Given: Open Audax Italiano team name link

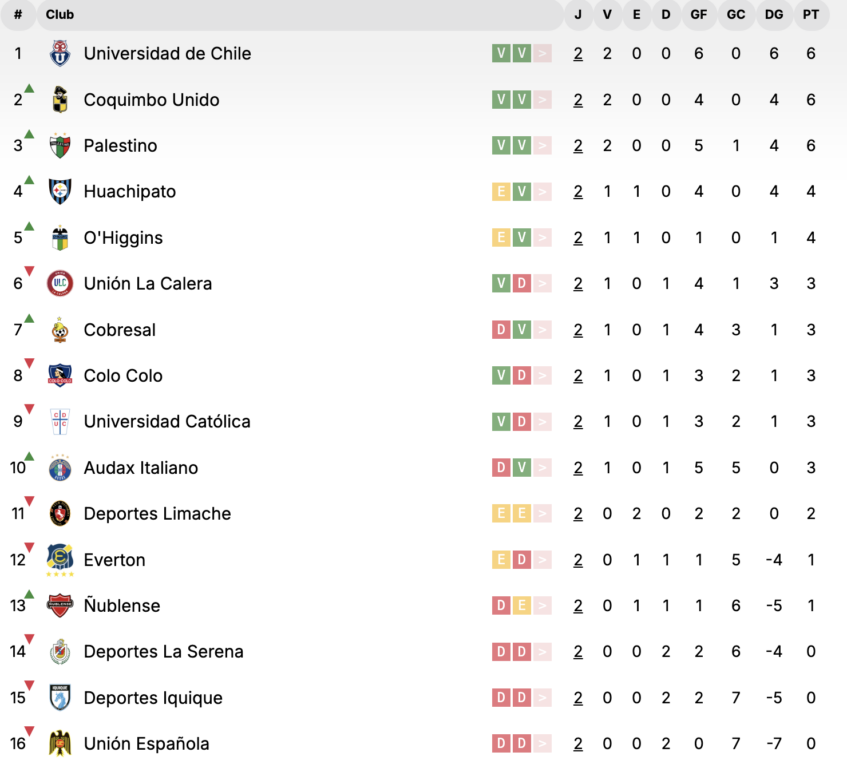Looking at the screenshot, I should point(141,468).
